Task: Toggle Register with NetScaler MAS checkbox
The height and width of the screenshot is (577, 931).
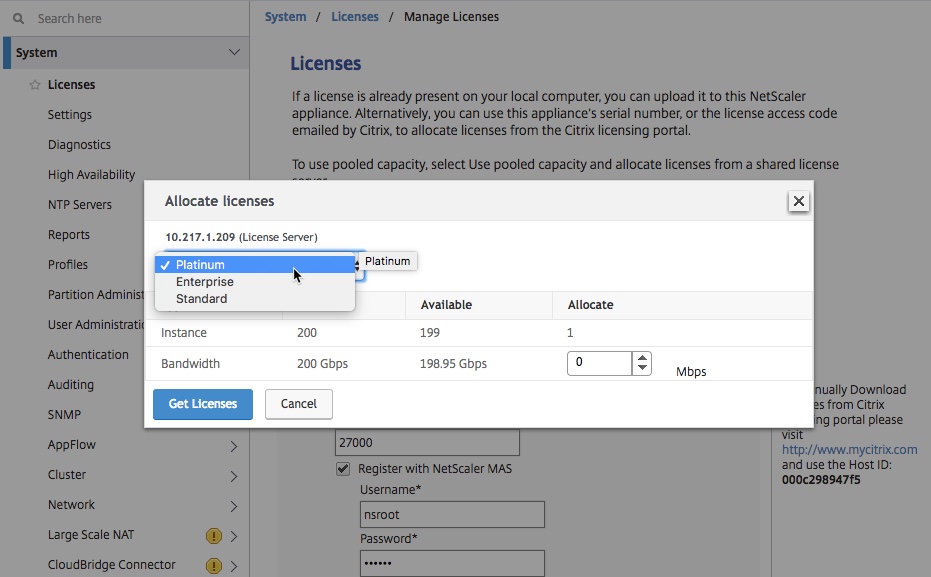Action: tap(343, 468)
